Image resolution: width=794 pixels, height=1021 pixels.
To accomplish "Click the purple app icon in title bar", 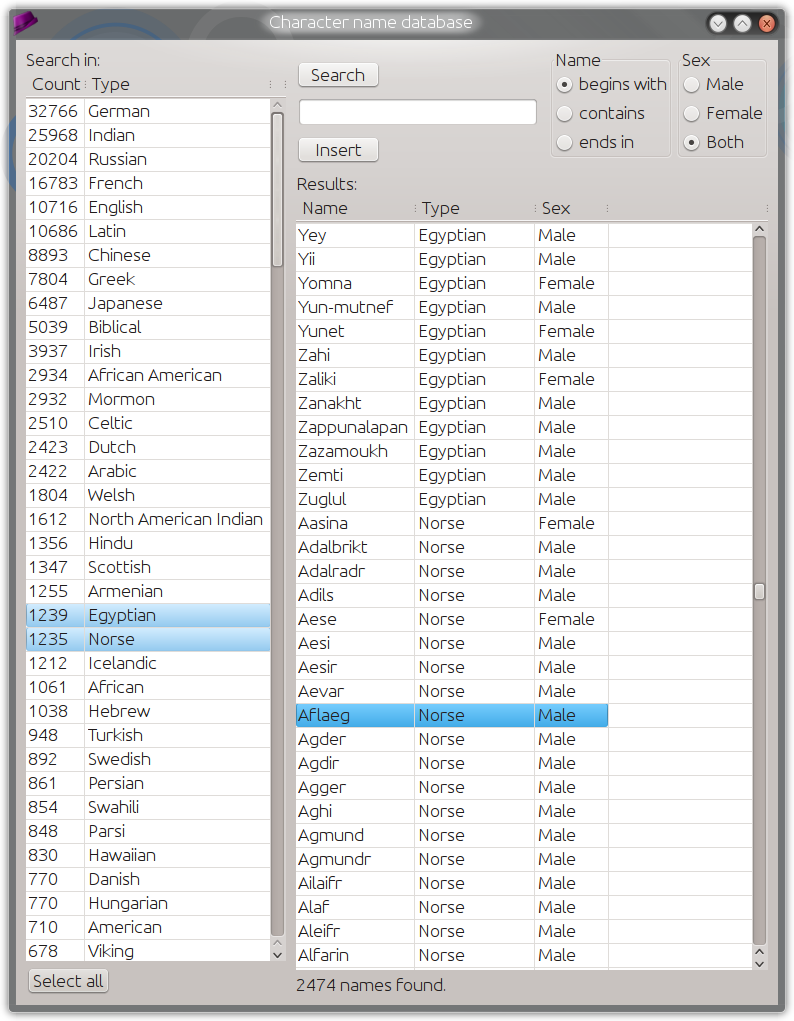I will 25,23.
